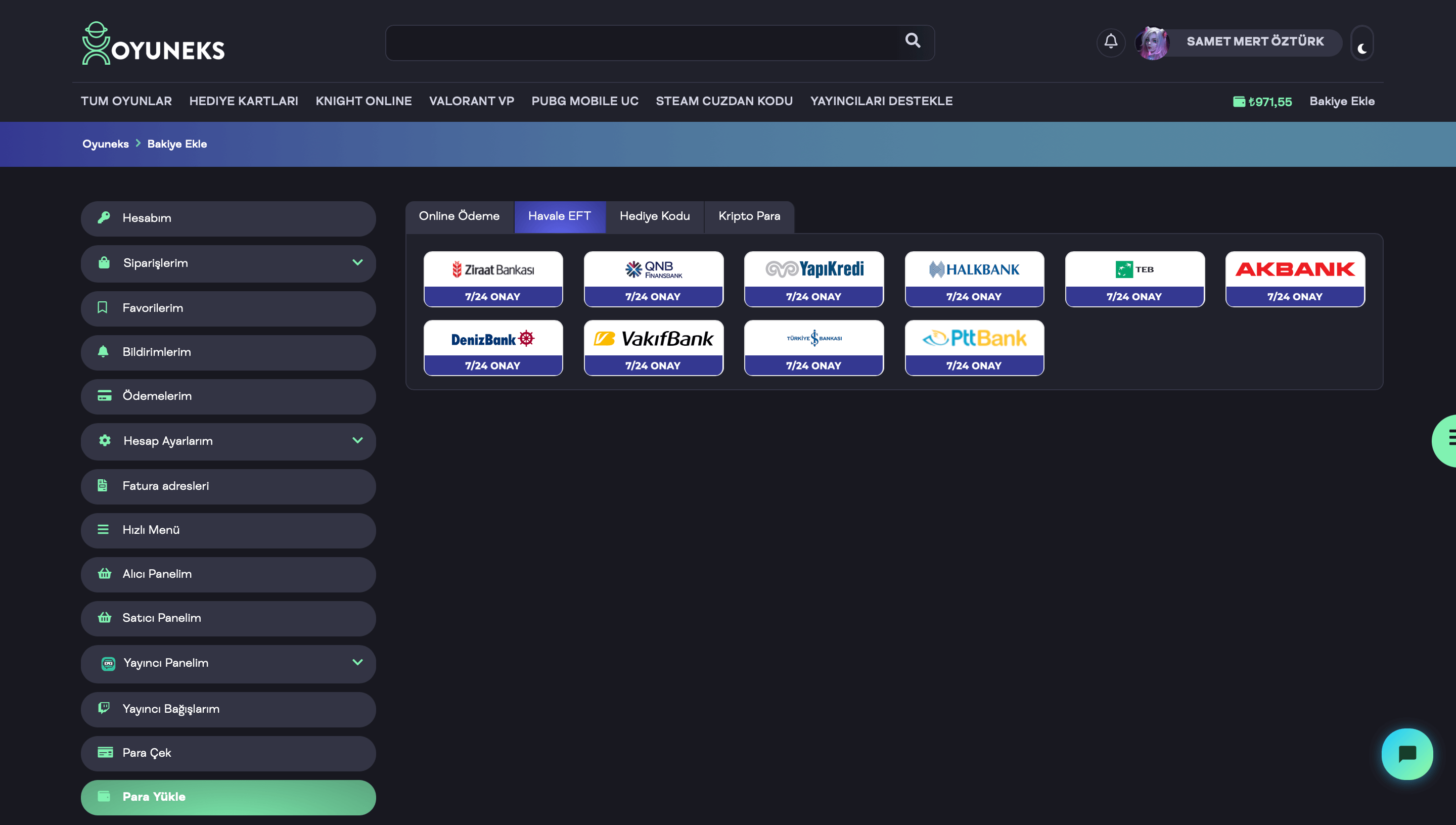Open Para Çek sidebar item
Screen dimensions: 1456x825
click(229, 753)
